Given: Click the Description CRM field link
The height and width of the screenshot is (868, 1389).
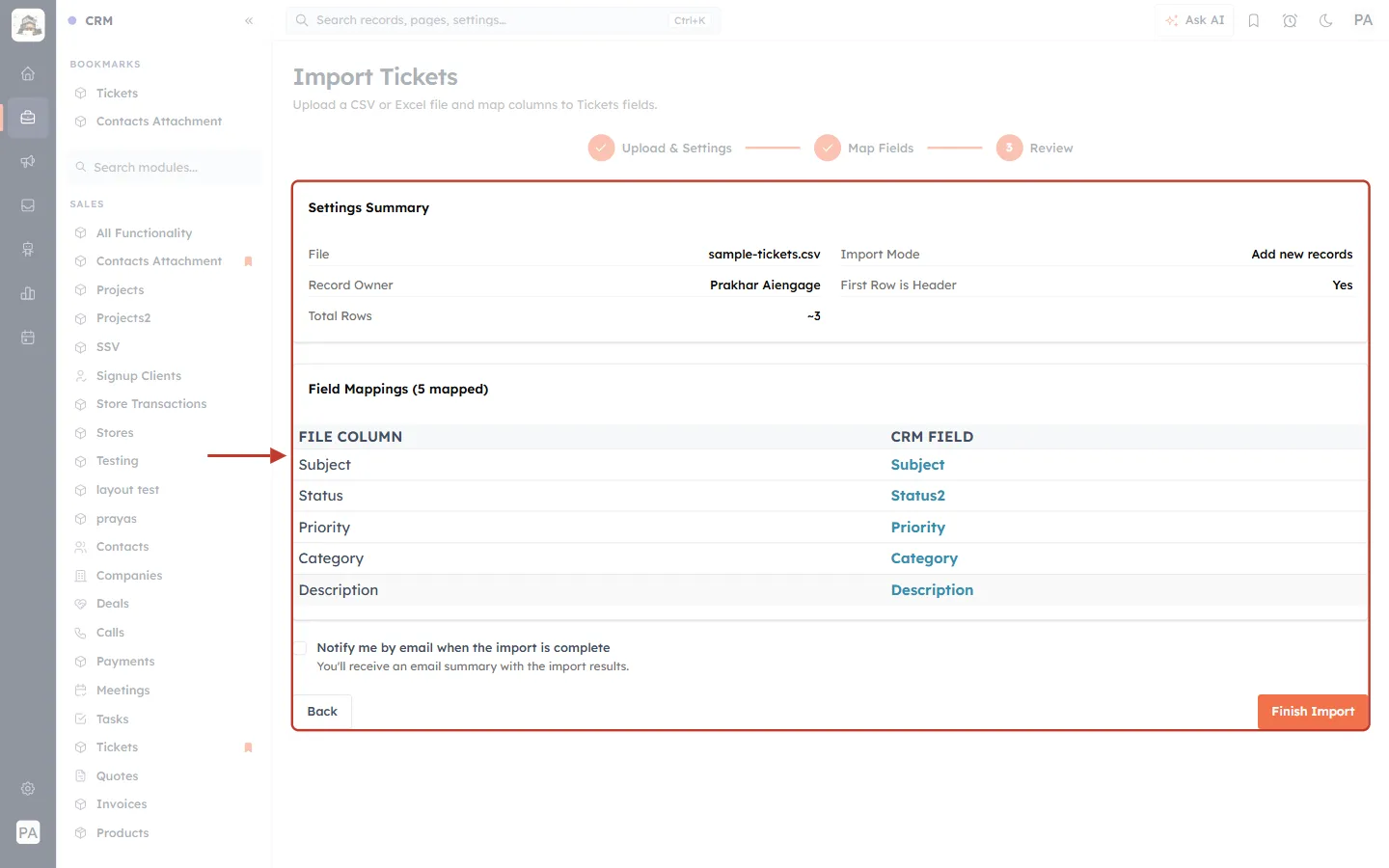Looking at the screenshot, I should pyautogui.click(x=932, y=590).
